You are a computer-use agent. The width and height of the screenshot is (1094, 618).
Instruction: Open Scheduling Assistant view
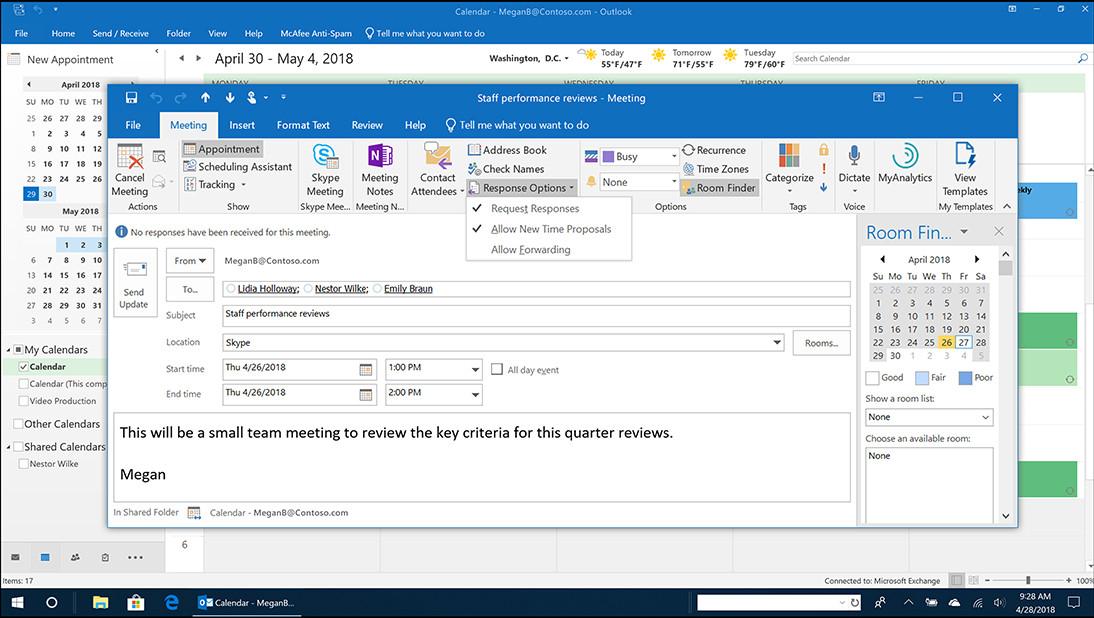click(x=237, y=166)
